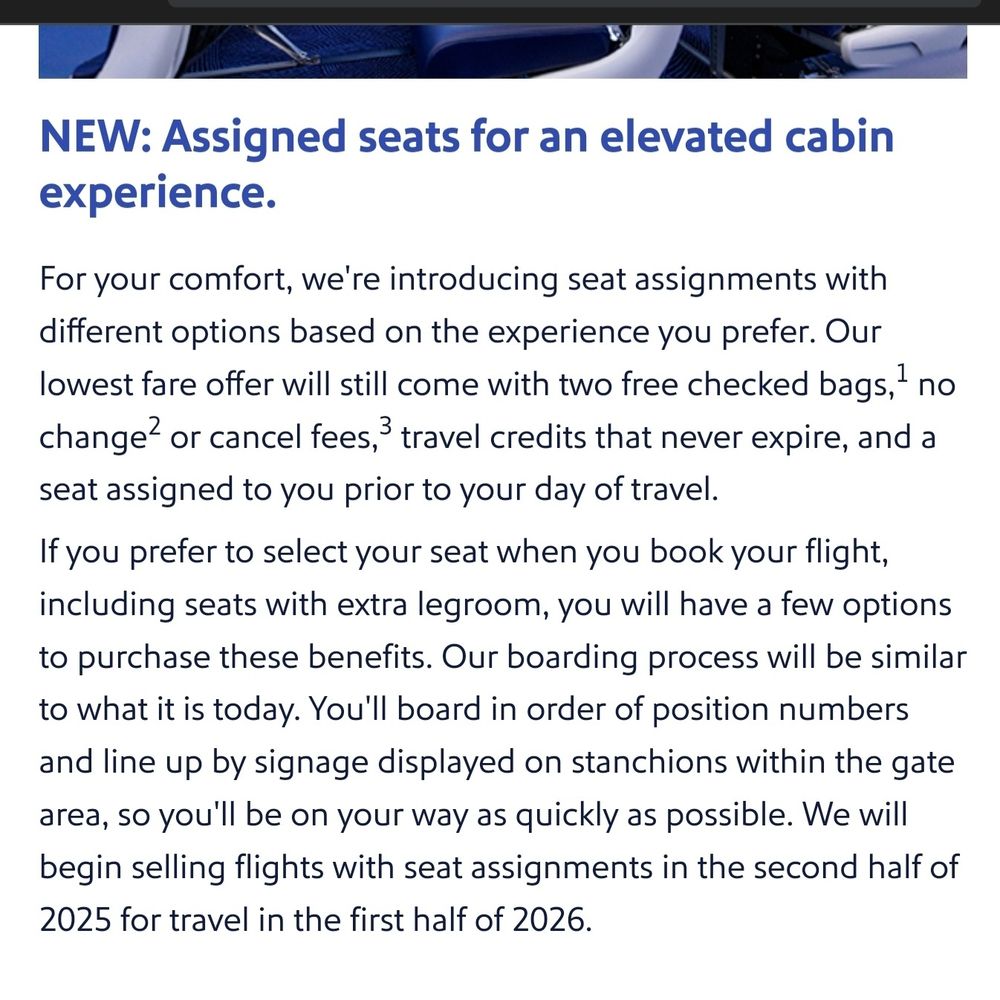Click the word 'experience.' in the heading

[158, 193]
